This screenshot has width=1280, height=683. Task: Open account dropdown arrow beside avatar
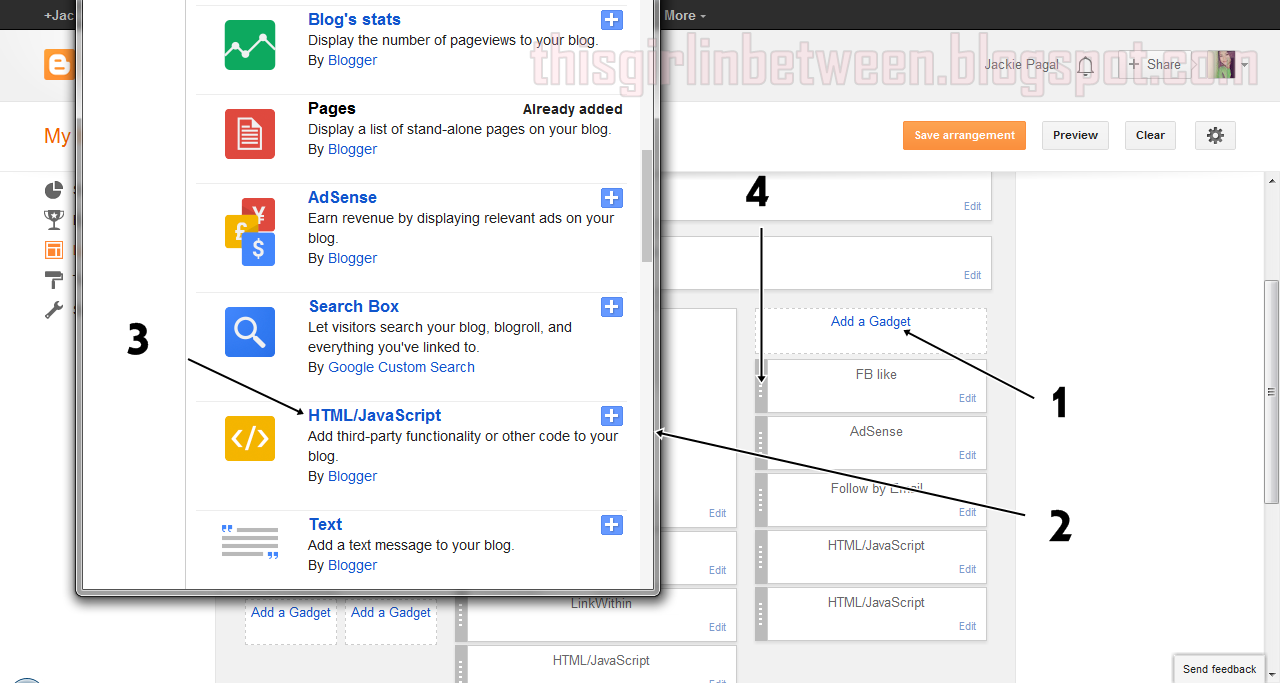[x=1245, y=66]
